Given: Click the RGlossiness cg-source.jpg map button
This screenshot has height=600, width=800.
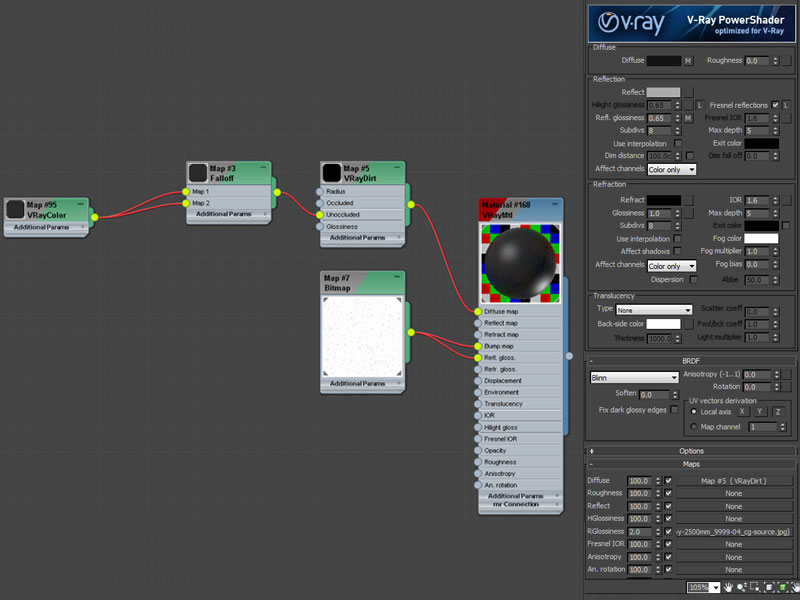Looking at the screenshot, I should [734, 532].
